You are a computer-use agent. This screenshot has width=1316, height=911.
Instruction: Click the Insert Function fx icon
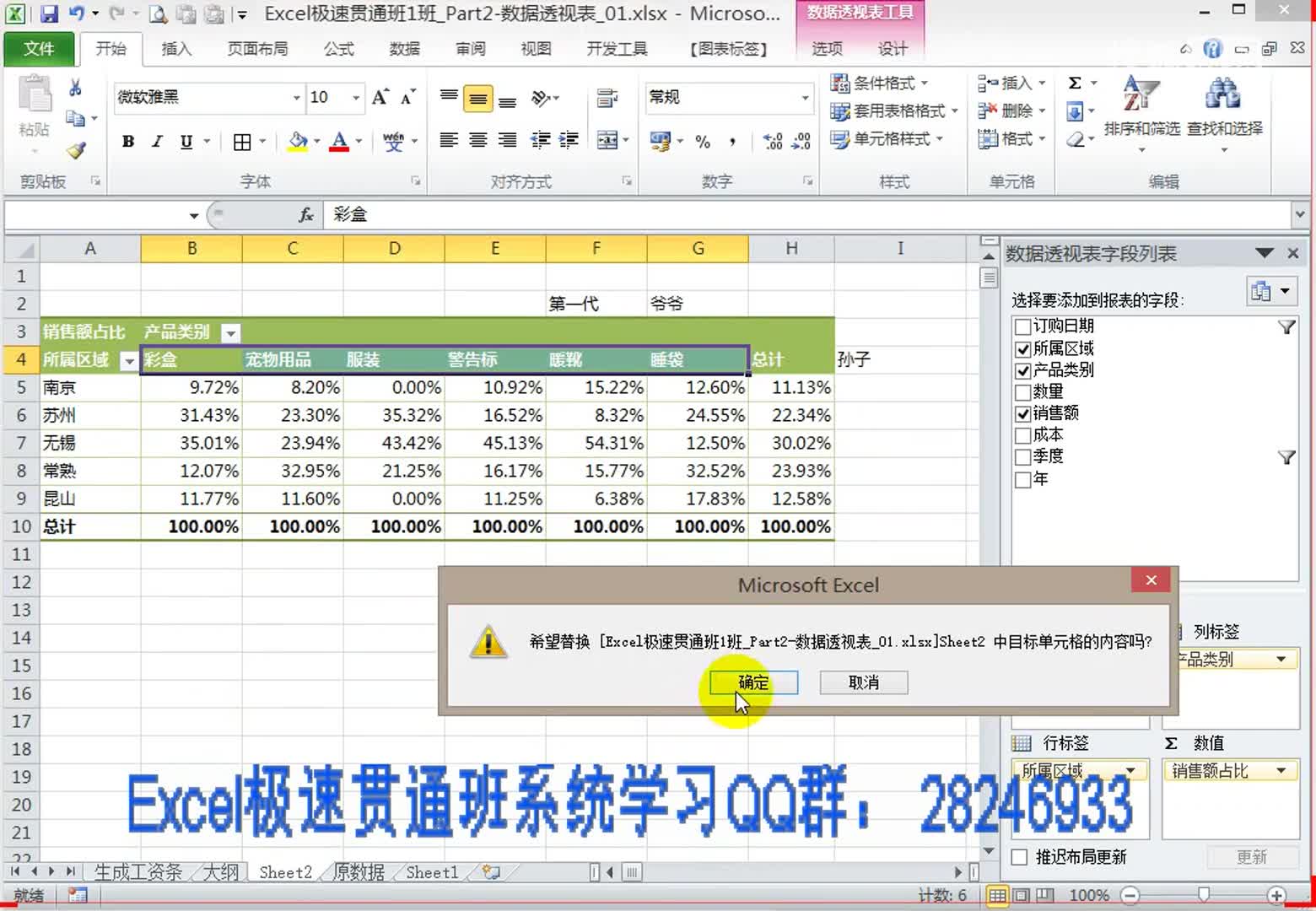click(306, 215)
